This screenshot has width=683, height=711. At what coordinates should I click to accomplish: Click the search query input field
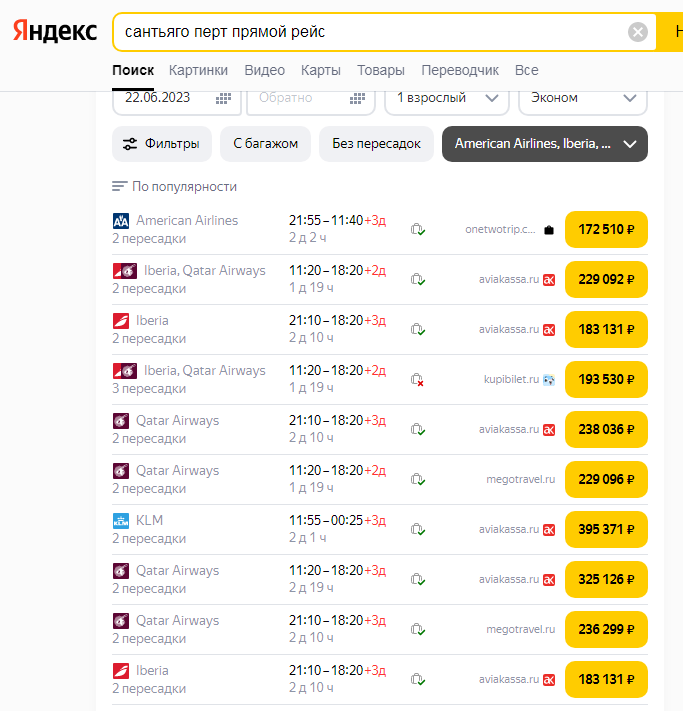coord(370,32)
